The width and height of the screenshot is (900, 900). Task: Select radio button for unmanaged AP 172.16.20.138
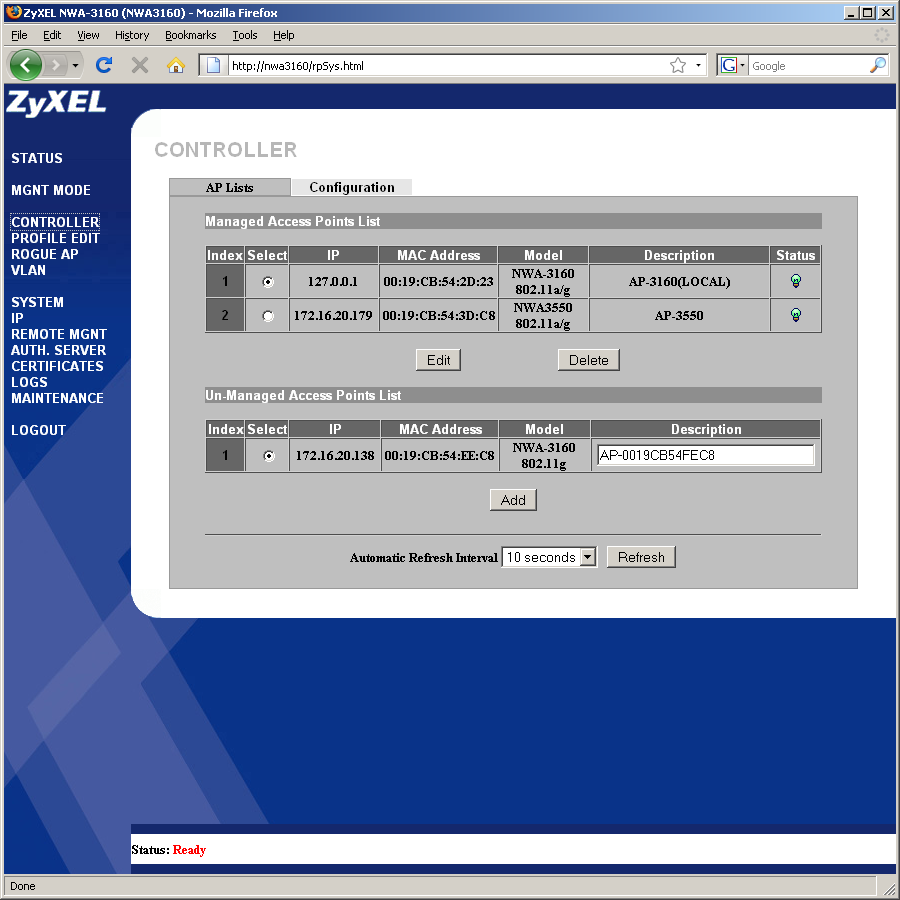269,456
